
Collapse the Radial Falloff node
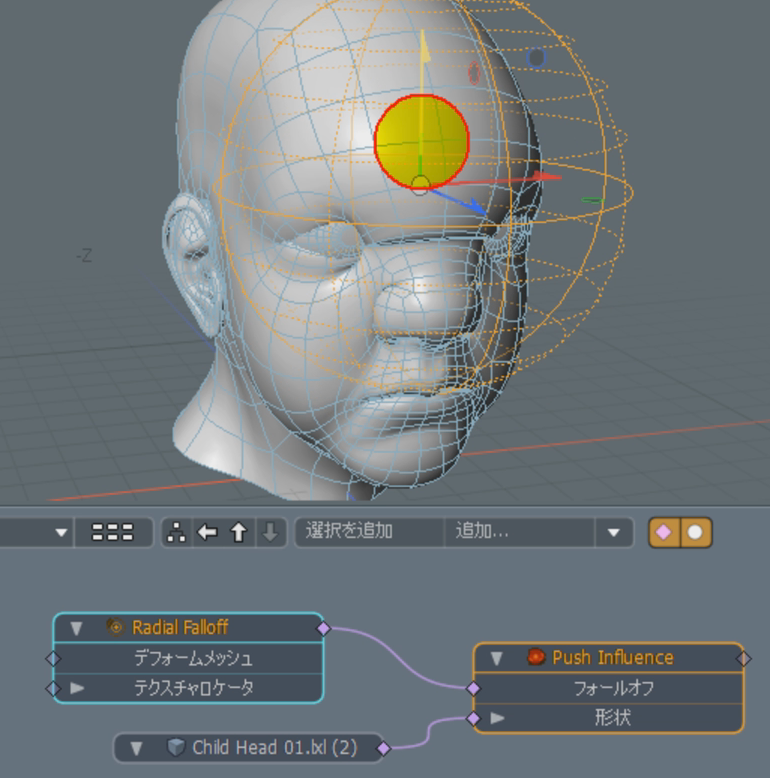76,628
